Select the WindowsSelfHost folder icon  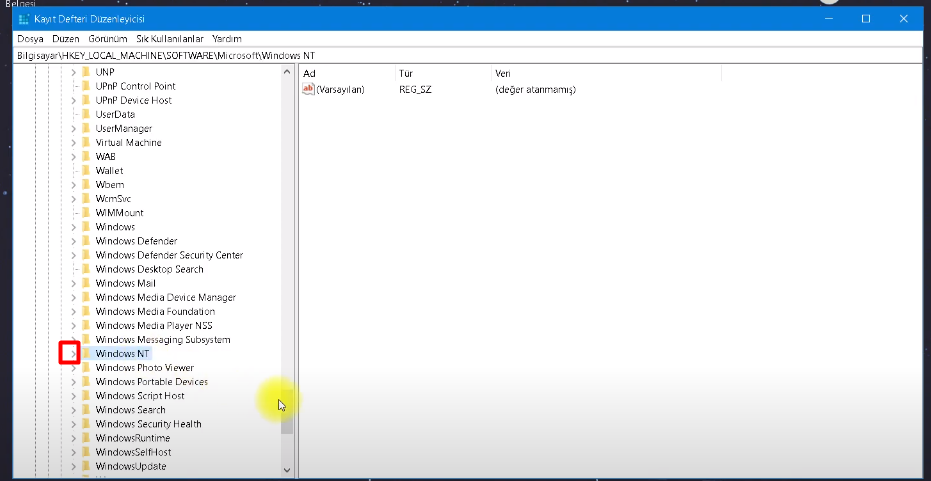86,452
